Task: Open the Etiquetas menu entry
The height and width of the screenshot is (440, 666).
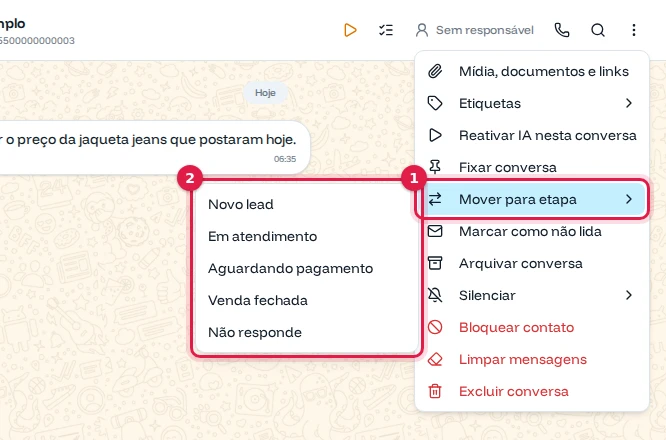Action: 532,103
